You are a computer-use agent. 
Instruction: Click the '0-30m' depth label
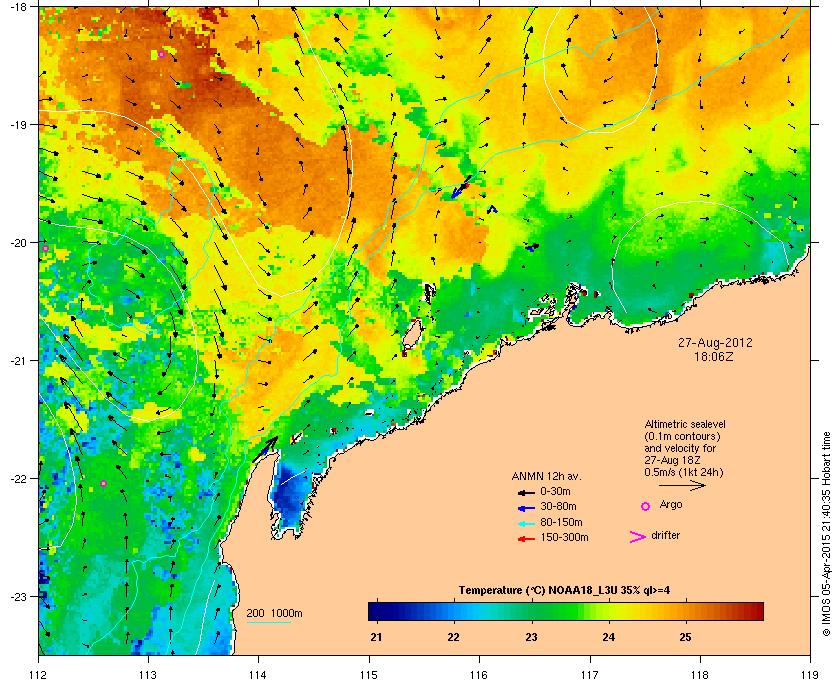pyautogui.click(x=556, y=491)
